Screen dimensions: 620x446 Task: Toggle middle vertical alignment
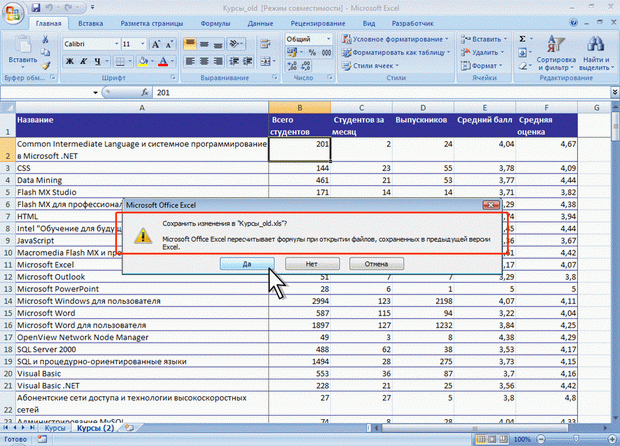click(x=204, y=44)
